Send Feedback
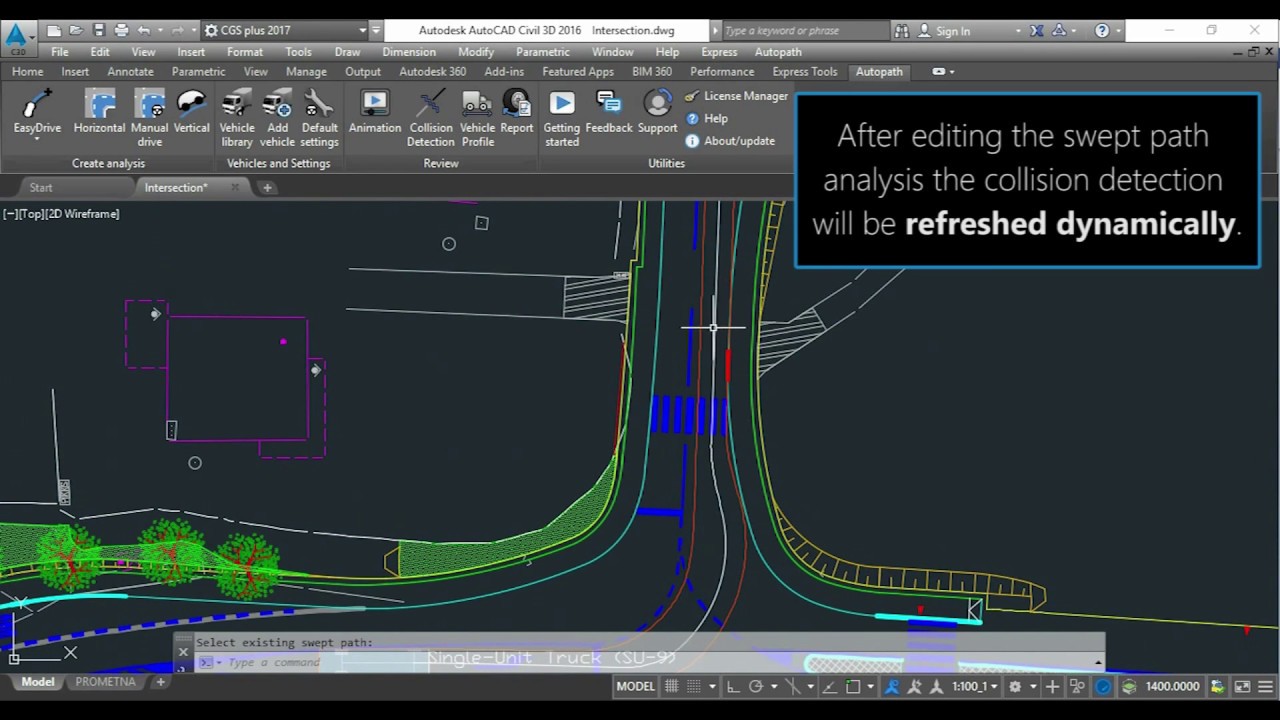Image resolution: width=1280 pixels, height=720 pixels. (609, 112)
